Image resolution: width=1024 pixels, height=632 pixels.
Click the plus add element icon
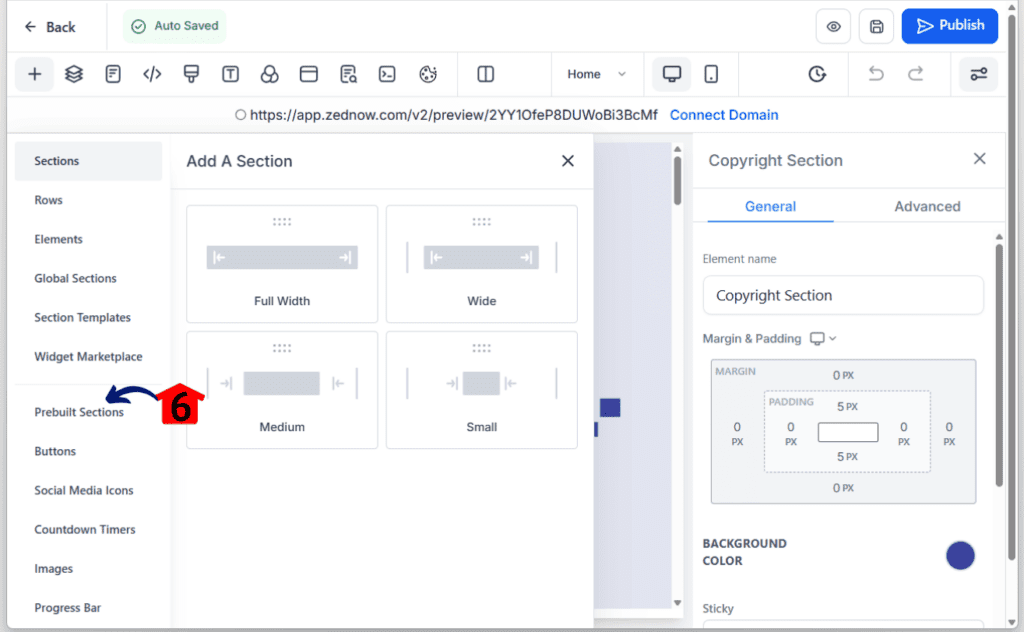34,74
